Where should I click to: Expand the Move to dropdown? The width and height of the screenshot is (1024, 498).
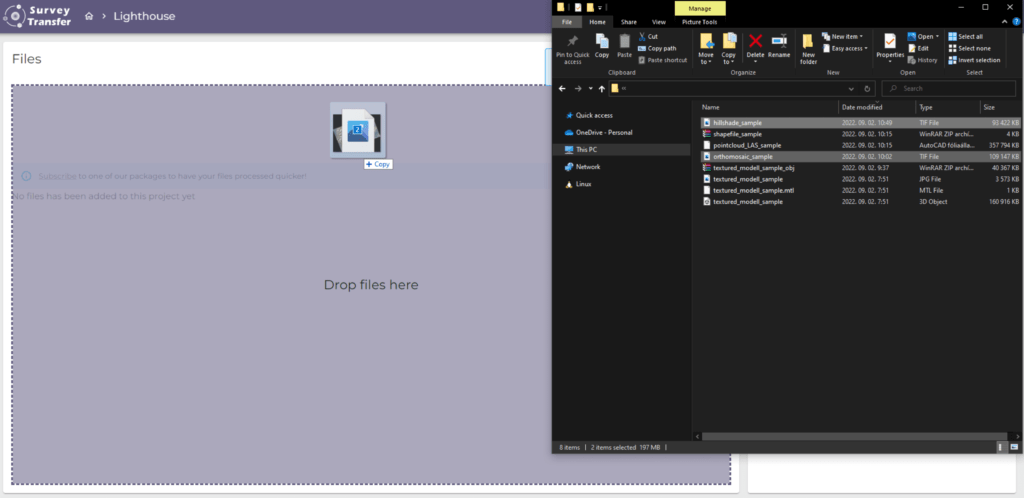[706, 60]
